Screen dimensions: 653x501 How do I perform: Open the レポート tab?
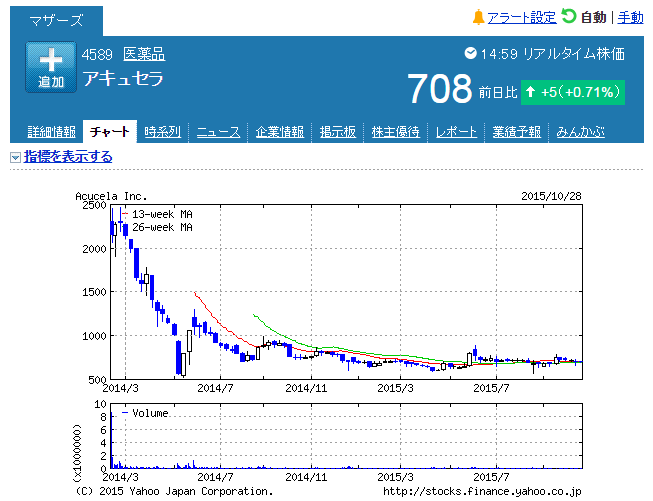click(x=456, y=132)
